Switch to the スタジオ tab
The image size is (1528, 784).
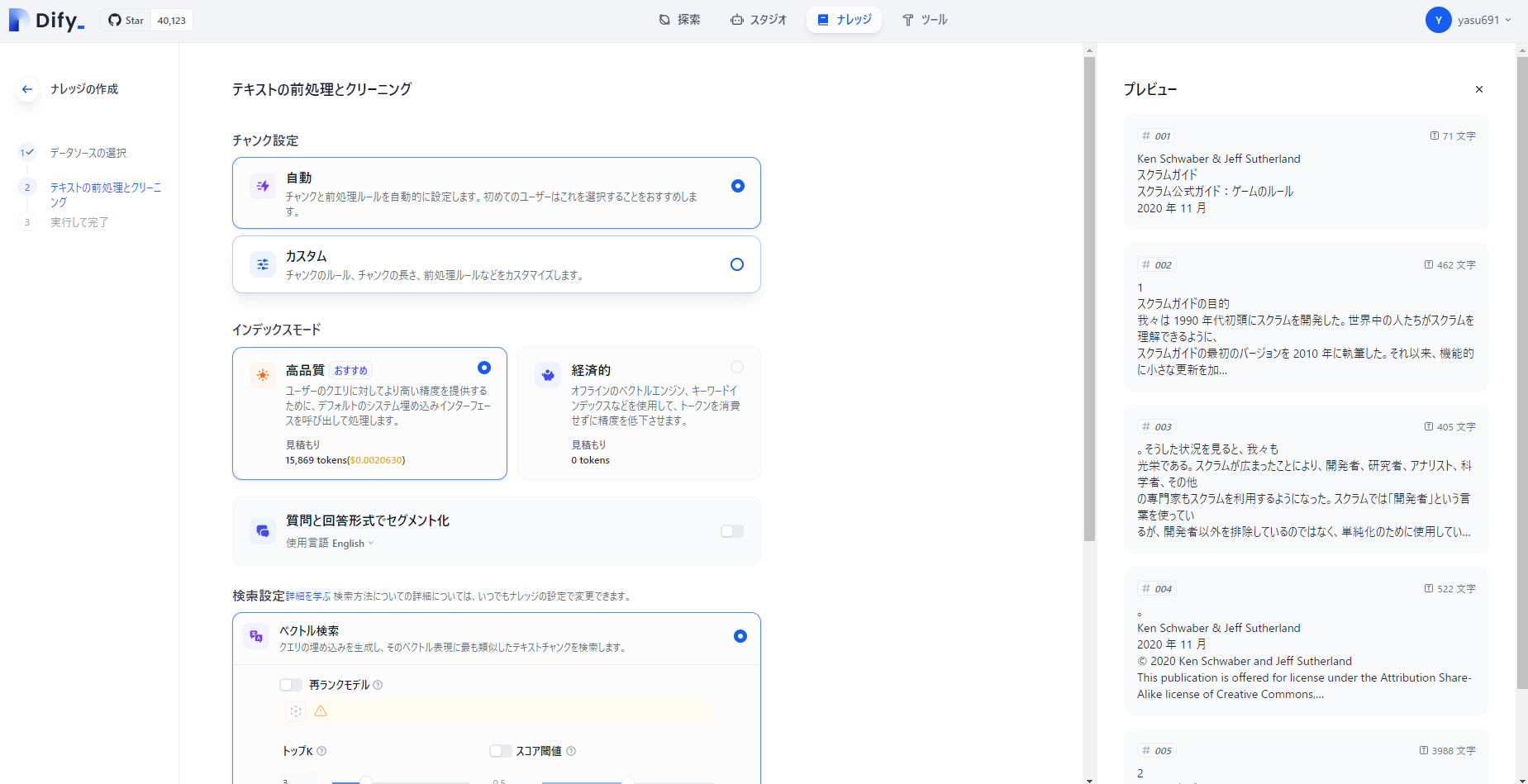[x=759, y=20]
